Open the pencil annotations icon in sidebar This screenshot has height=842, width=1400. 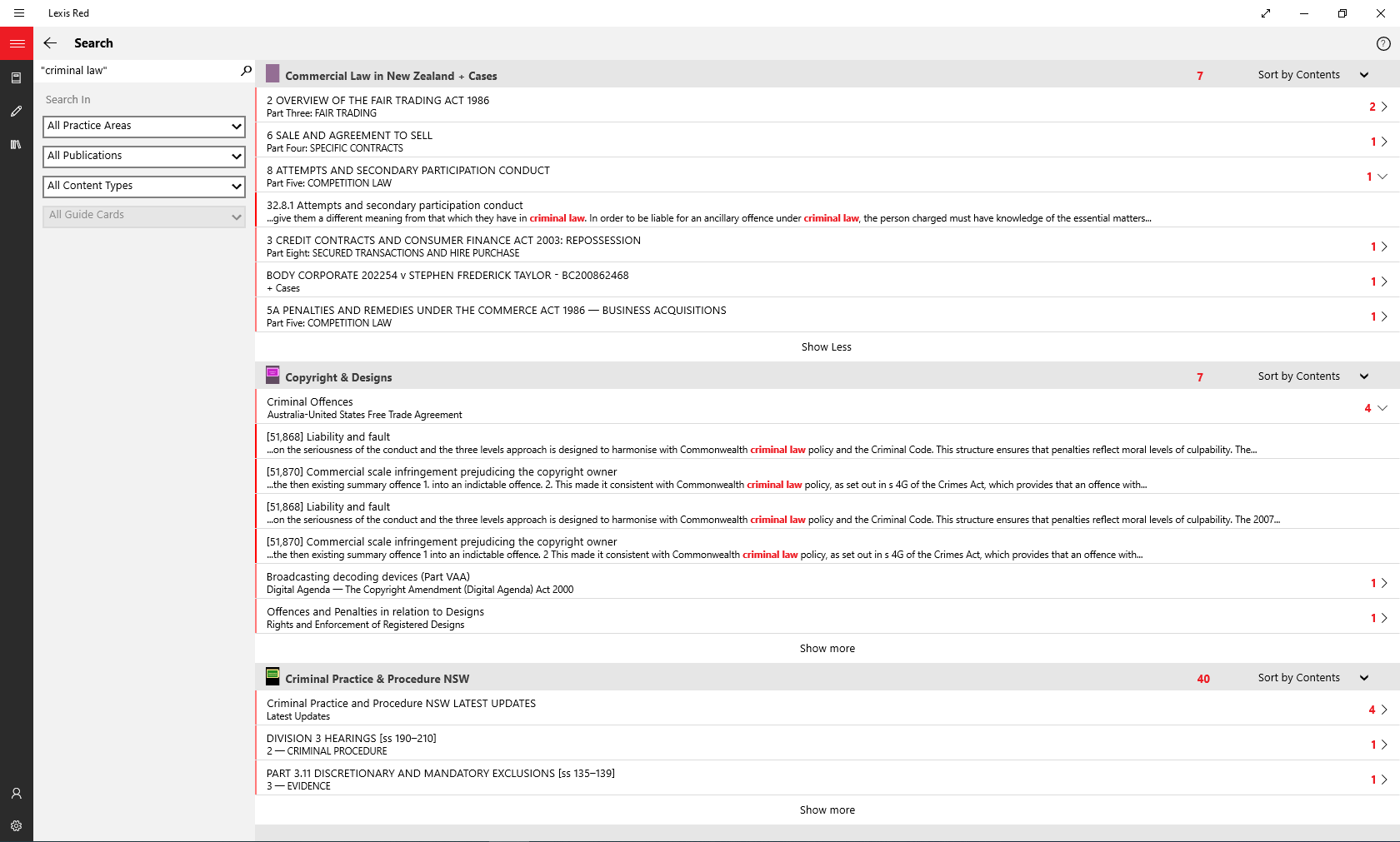point(16,111)
